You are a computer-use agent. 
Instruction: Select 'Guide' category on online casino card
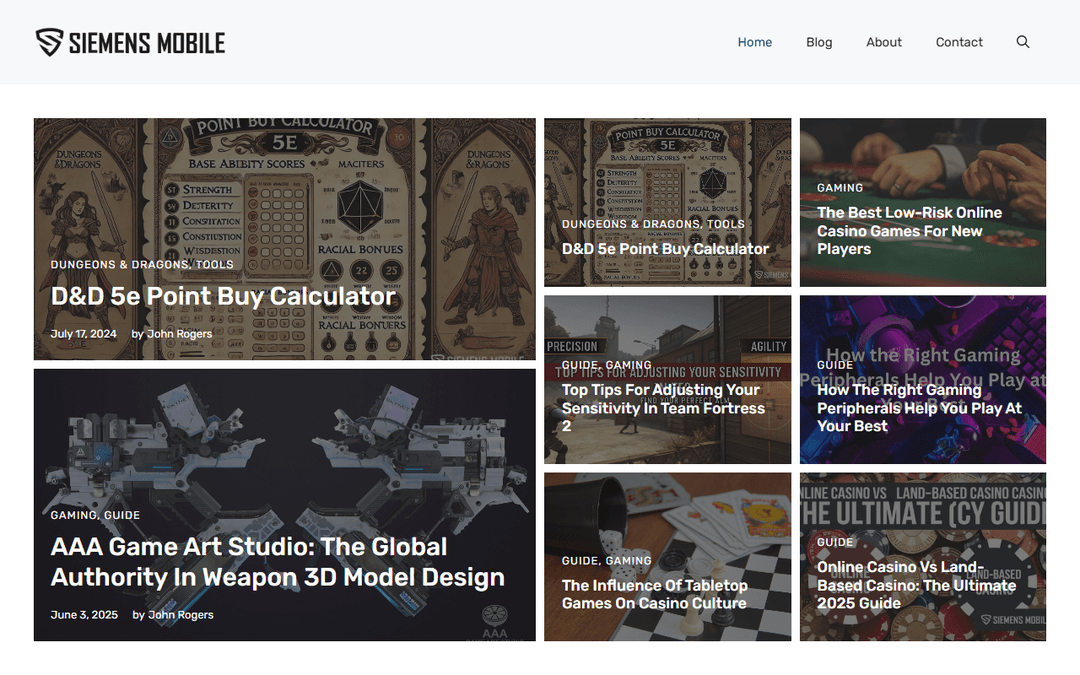coord(835,542)
